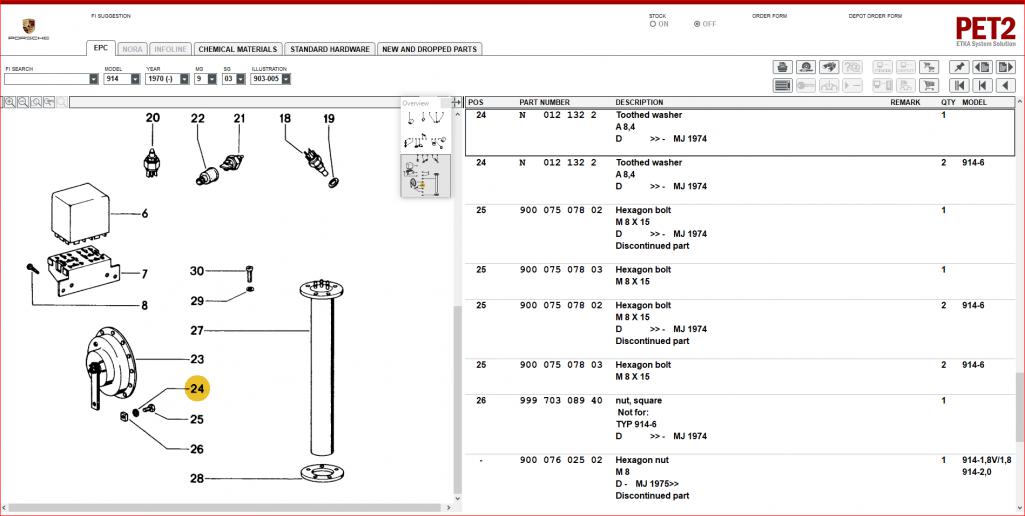This screenshot has width=1025, height=516.
Task: Click callout number 19 in diagram
Action: (329, 118)
